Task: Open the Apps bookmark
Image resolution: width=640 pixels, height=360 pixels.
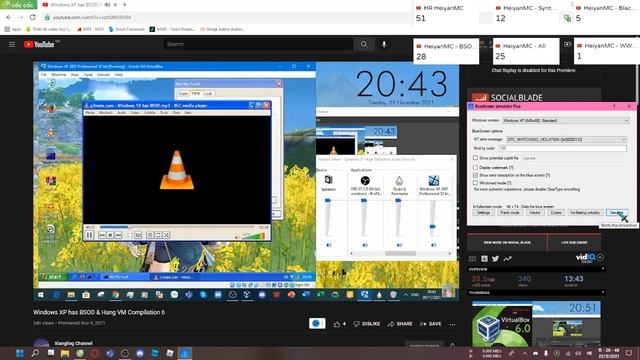Action: (12, 29)
